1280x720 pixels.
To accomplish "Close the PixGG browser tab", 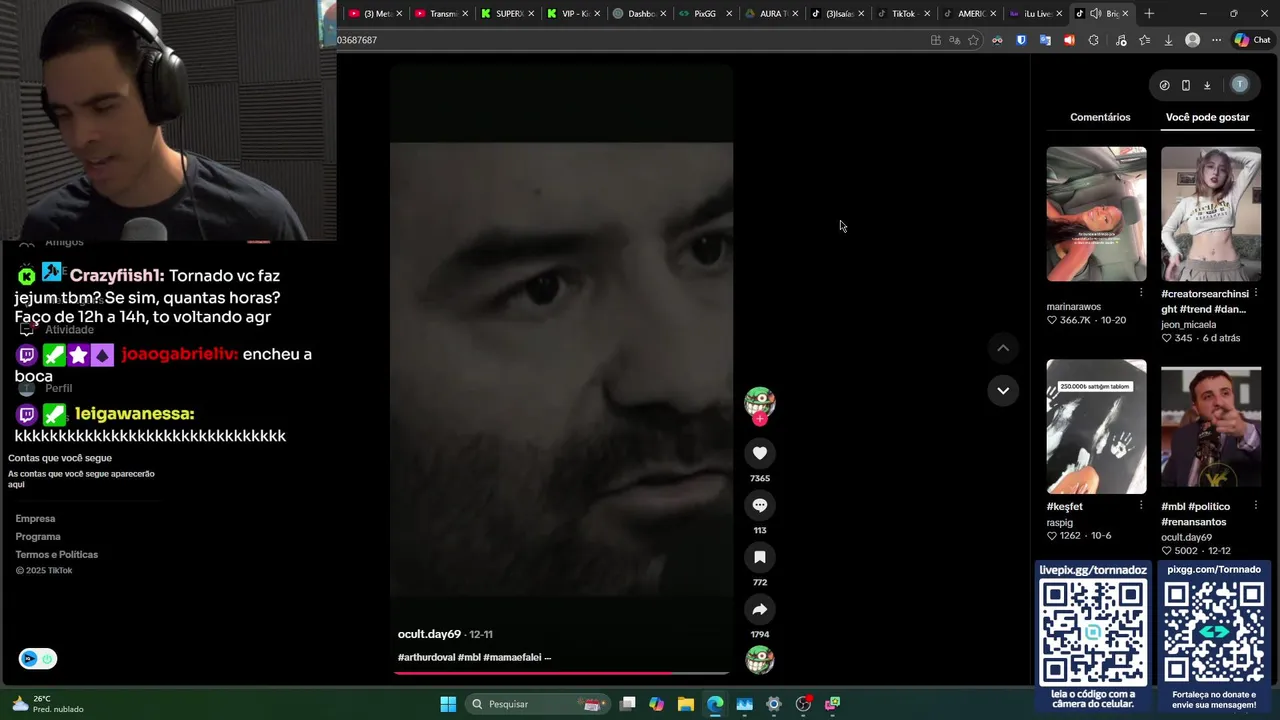I will [729, 14].
